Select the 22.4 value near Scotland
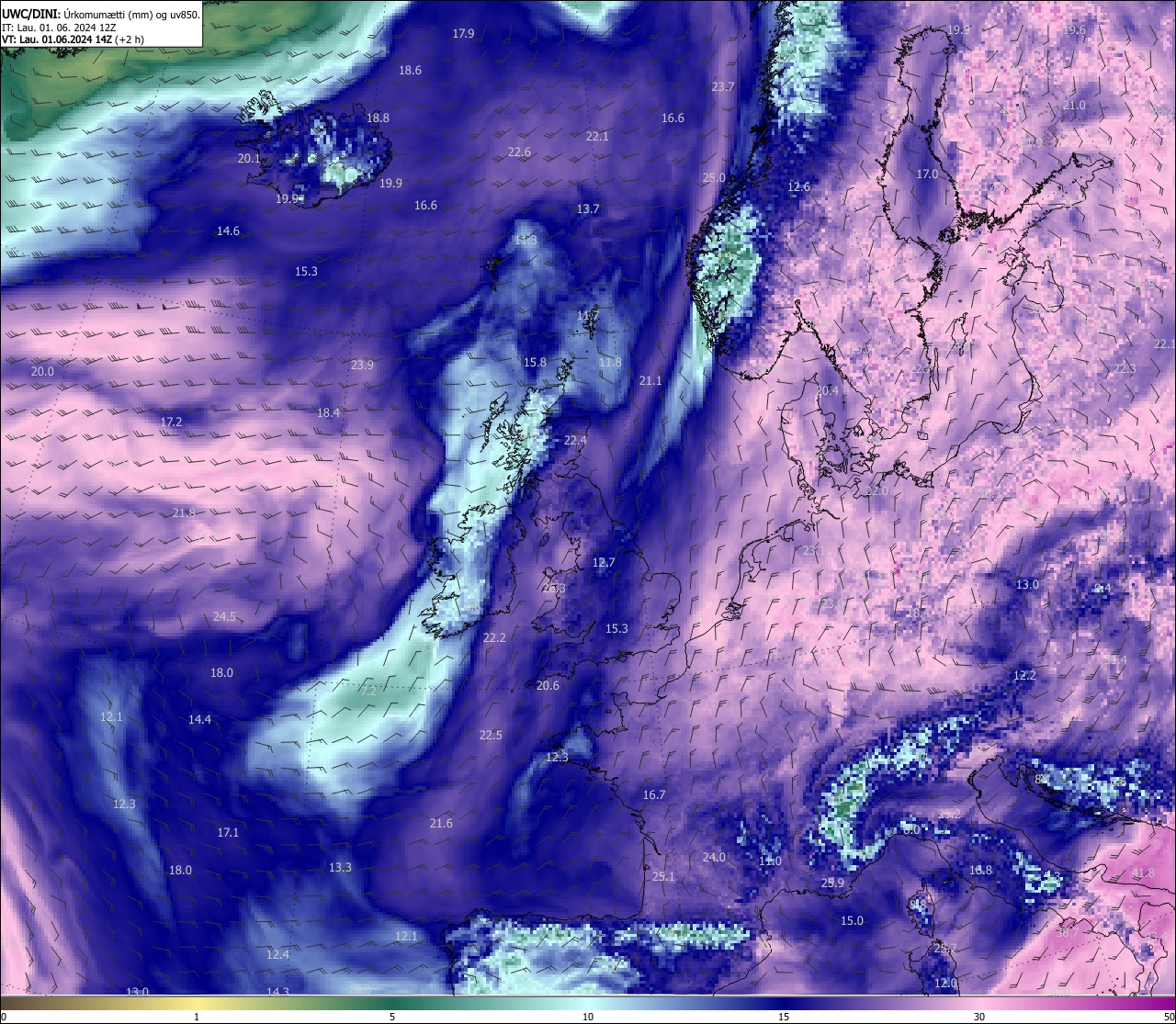The image size is (1176, 1024). click(x=575, y=441)
